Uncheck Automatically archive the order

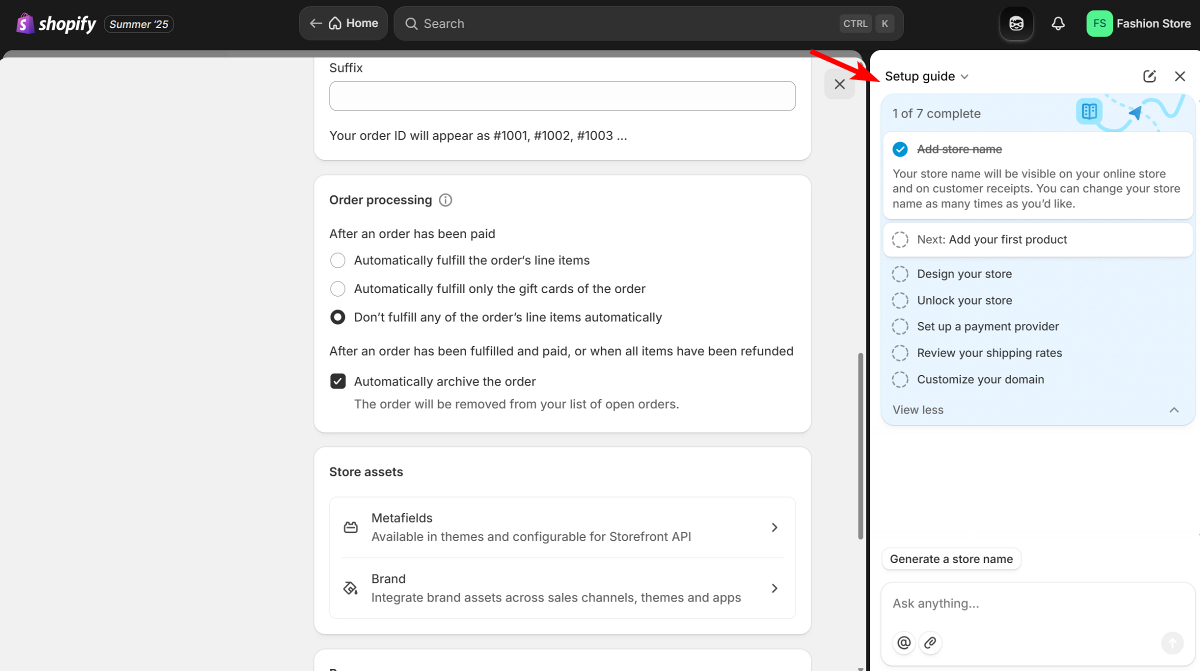click(x=338, y=381)
